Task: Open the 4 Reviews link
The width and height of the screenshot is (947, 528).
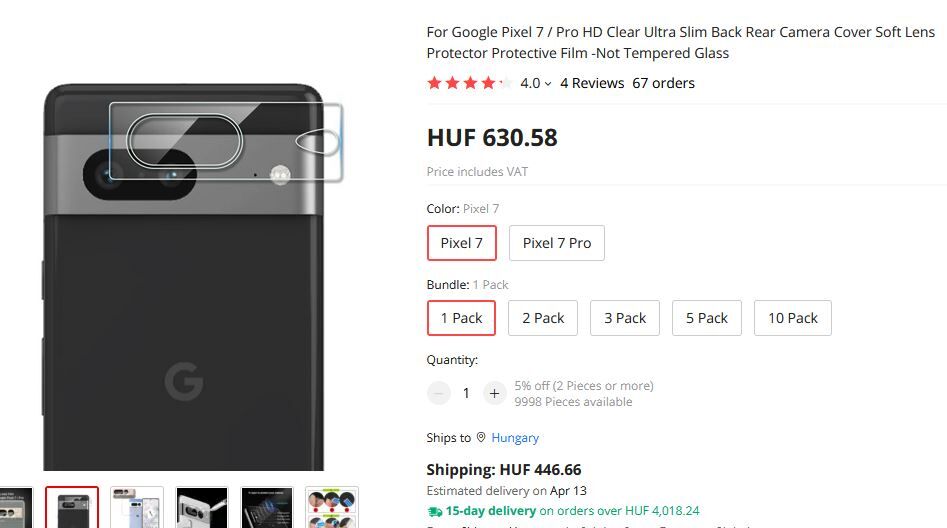Action: click(x=592, y=83)
